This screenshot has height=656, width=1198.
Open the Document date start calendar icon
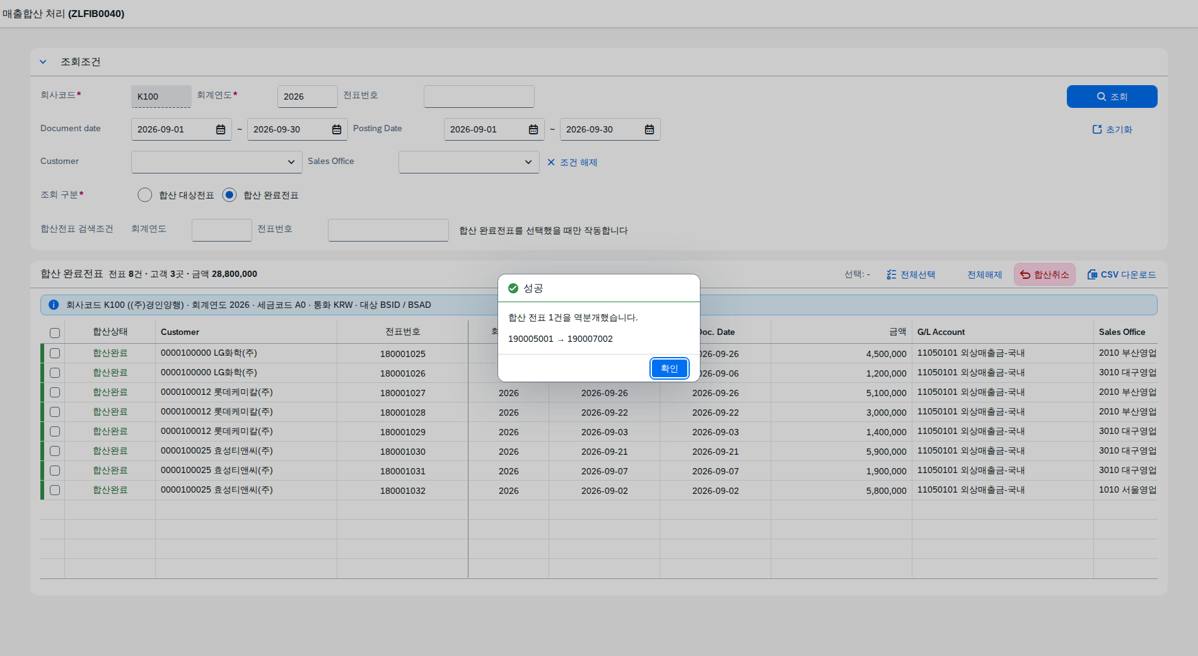click(x=221, y=129)
